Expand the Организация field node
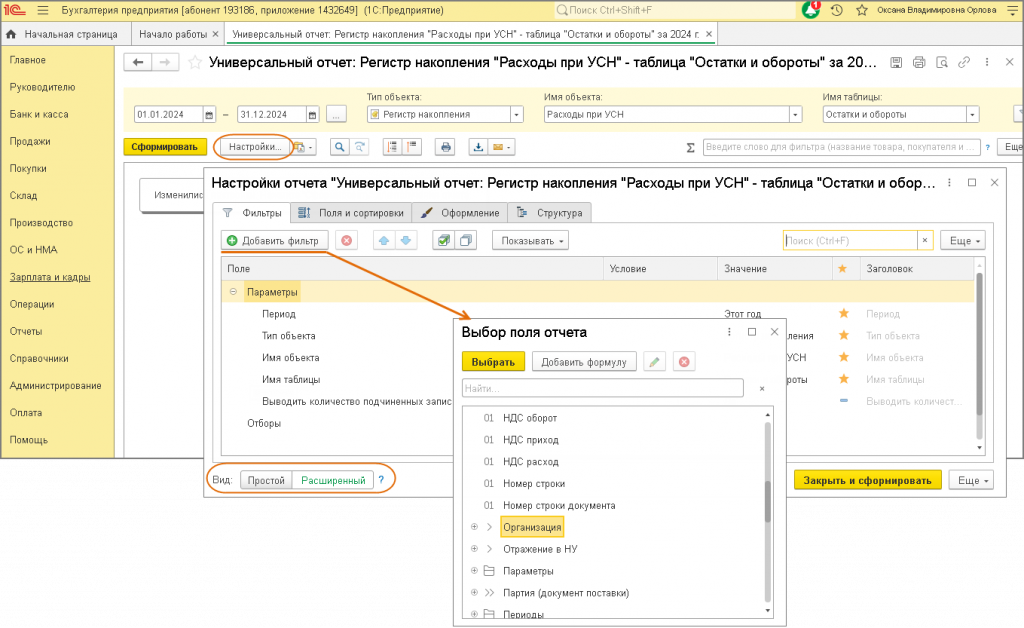1024x628 pixels. [475, 527]
